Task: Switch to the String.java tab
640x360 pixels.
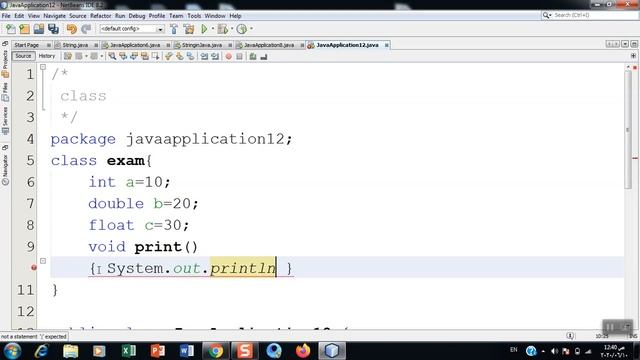Action: tap(75, 45)
